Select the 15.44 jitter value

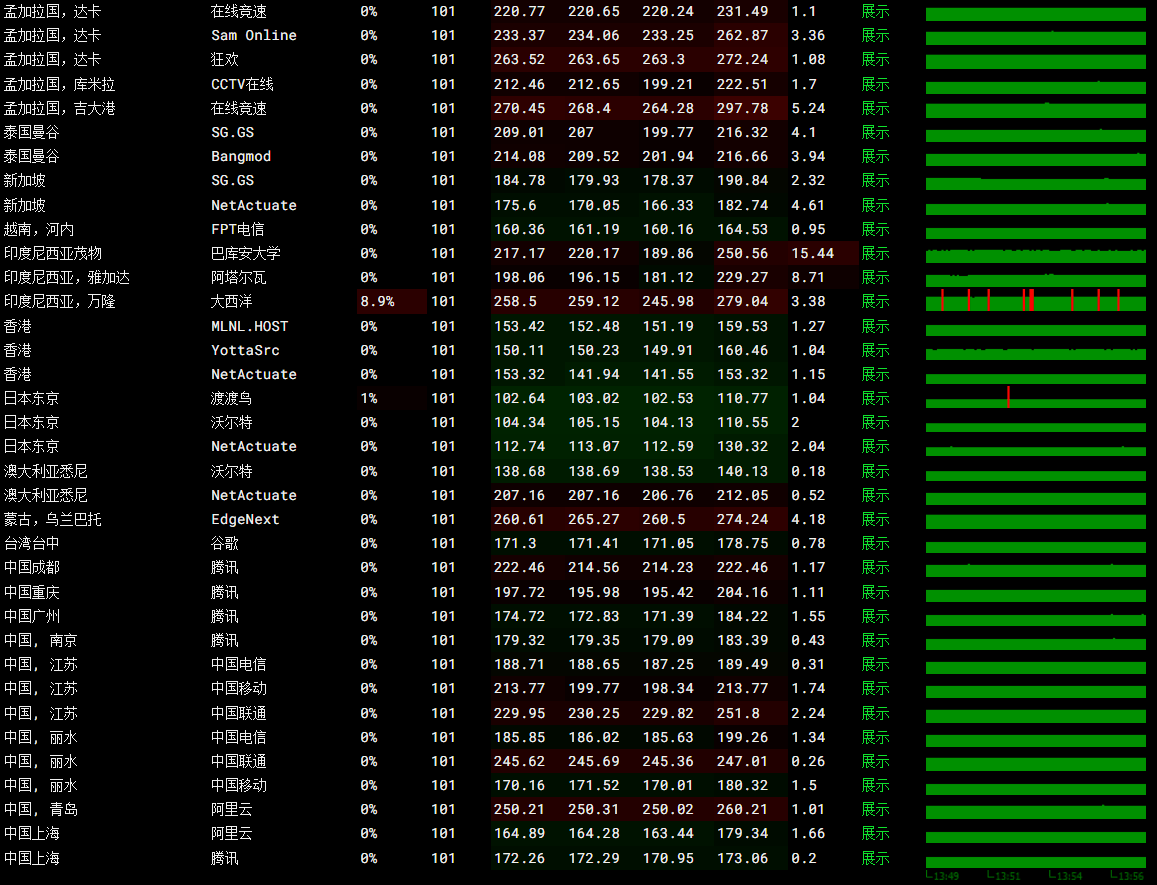pyautogui.click(x=812, y=253)
